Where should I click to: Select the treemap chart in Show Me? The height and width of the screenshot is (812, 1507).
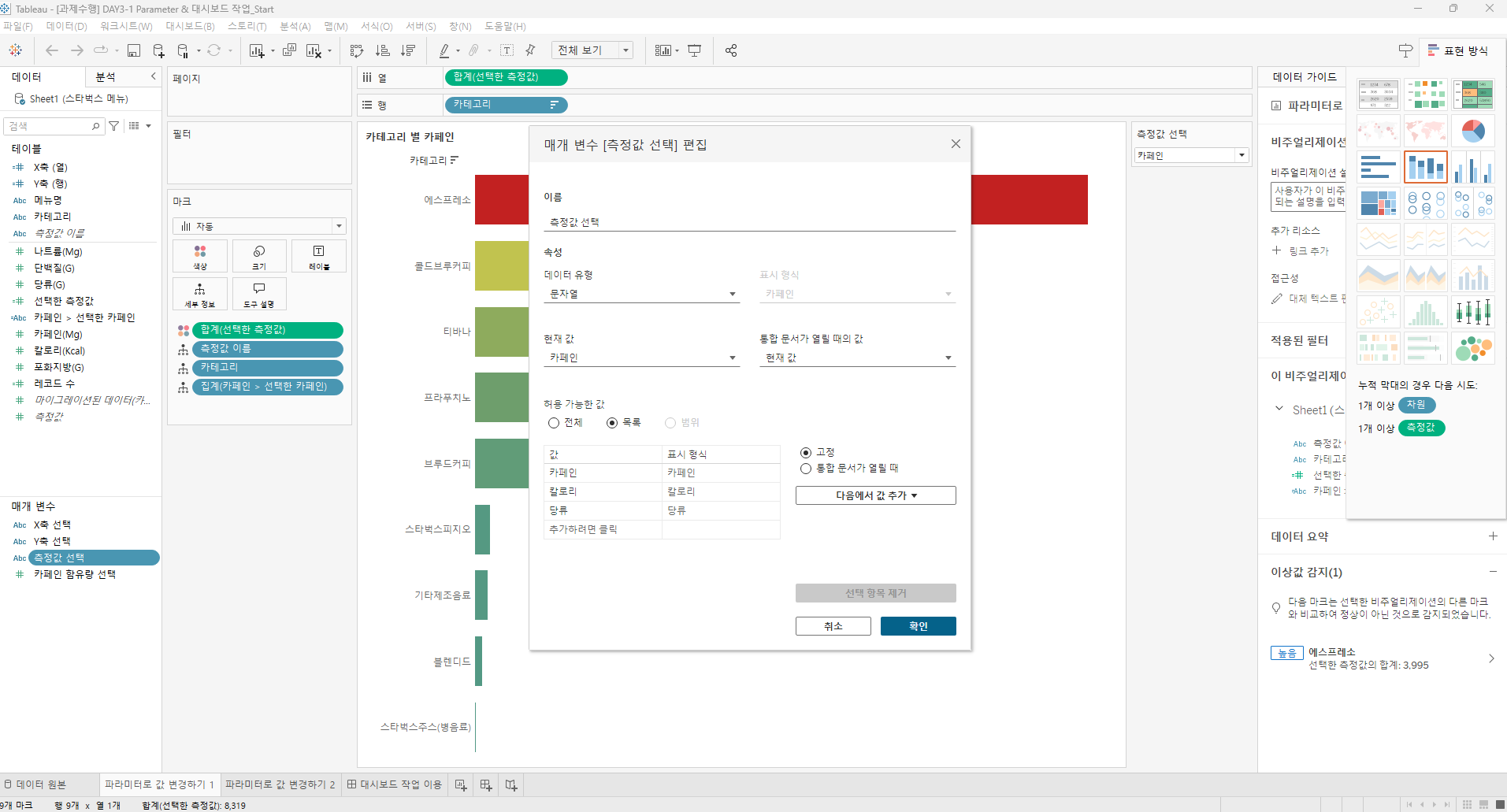pyautogui.click(x=1379, y=203)
